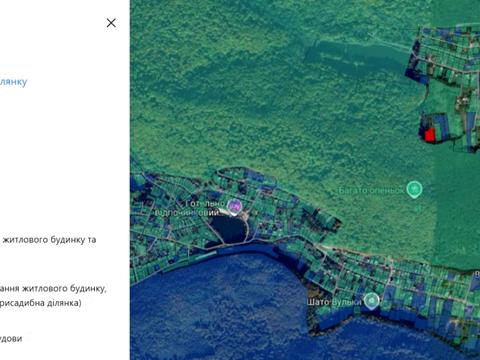The image size is (480, 360).
Task: Open the partially visible 'ілянку' link
Action: point(13,82)
